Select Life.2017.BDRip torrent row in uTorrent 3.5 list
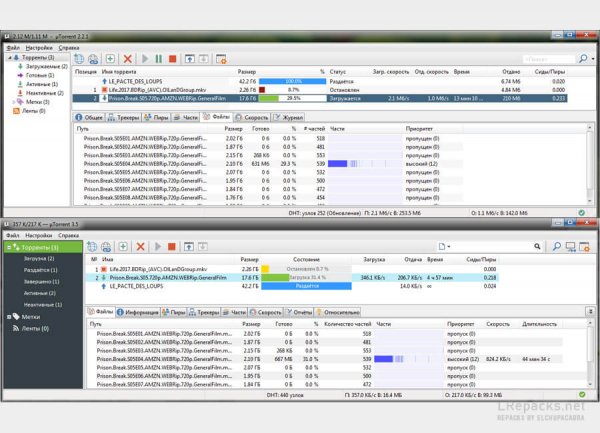600x433 pixels. [293, 269]
